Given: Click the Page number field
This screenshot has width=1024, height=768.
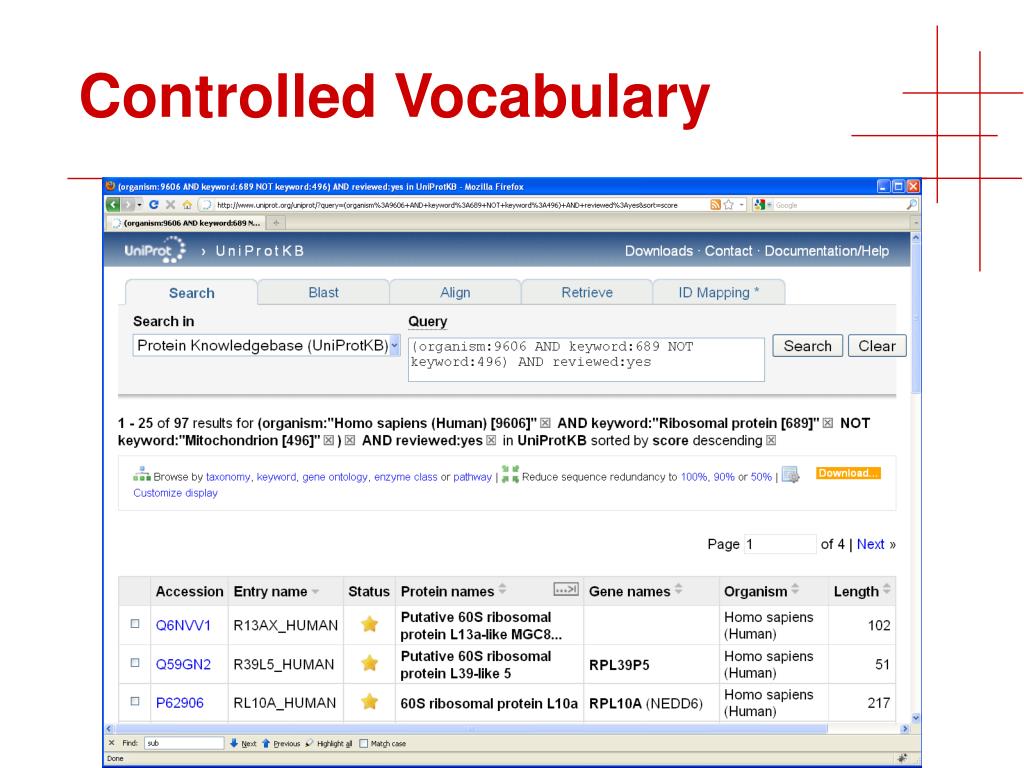Looking at the screenshot, I should click(780, 544).
